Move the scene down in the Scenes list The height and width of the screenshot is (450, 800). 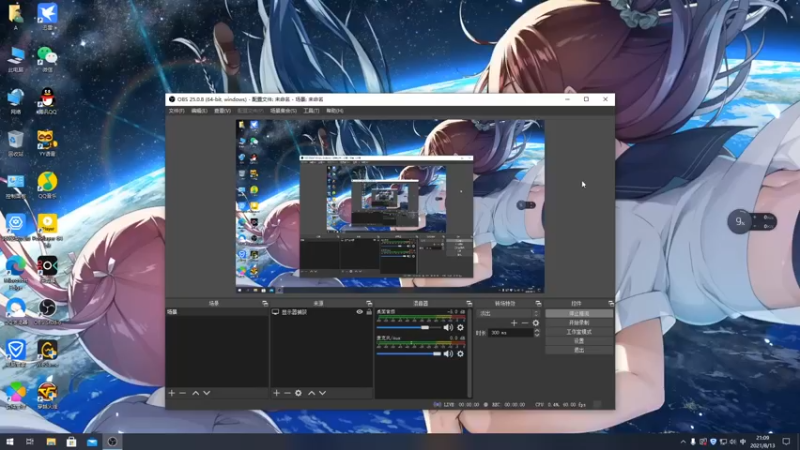coord(207,393)
